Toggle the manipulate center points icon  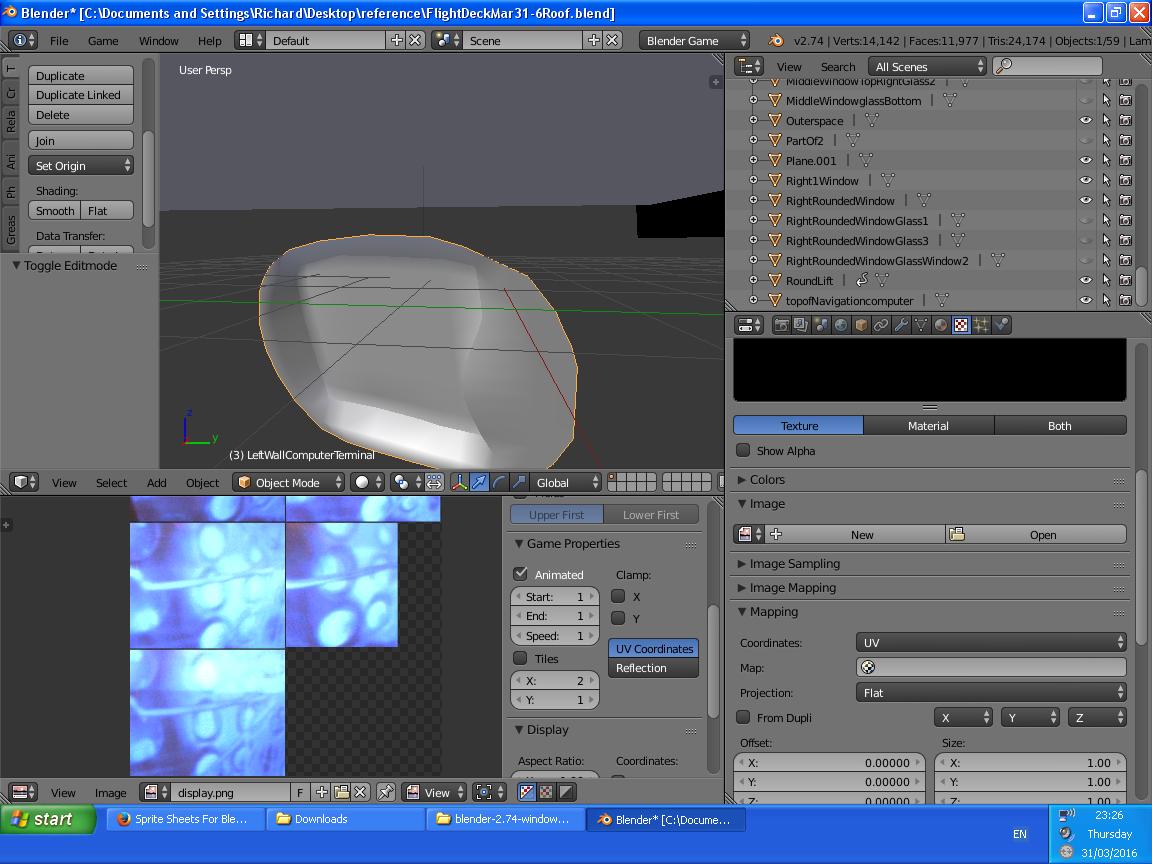click(x=434, y=483)
